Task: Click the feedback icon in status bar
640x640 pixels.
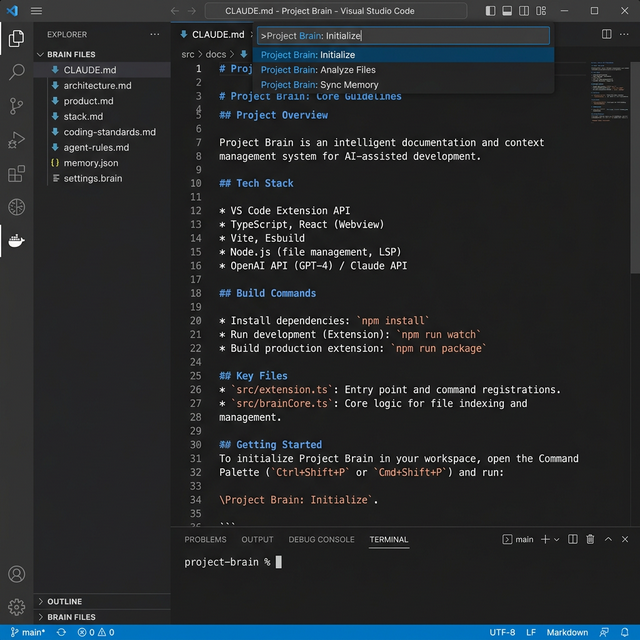Action: click(604, 632)
